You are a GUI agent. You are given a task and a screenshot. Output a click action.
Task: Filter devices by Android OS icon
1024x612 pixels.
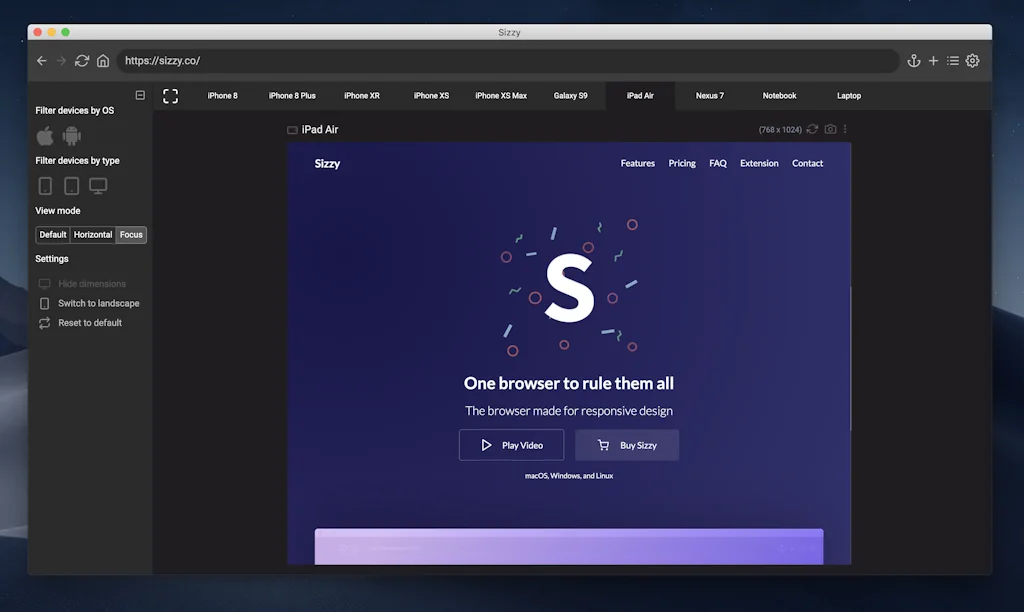coord(71,136)
